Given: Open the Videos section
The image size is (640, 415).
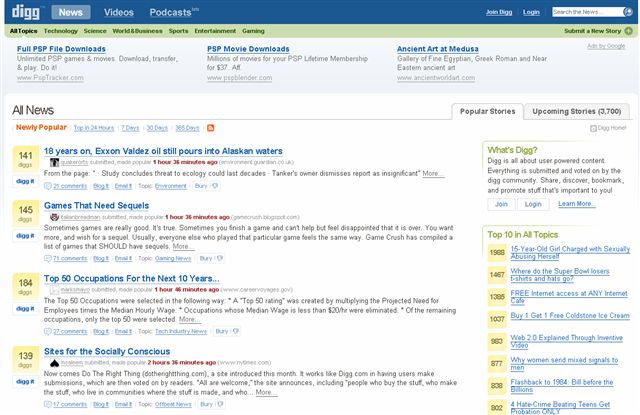Looking at the screenshot, I should point(119,13).
